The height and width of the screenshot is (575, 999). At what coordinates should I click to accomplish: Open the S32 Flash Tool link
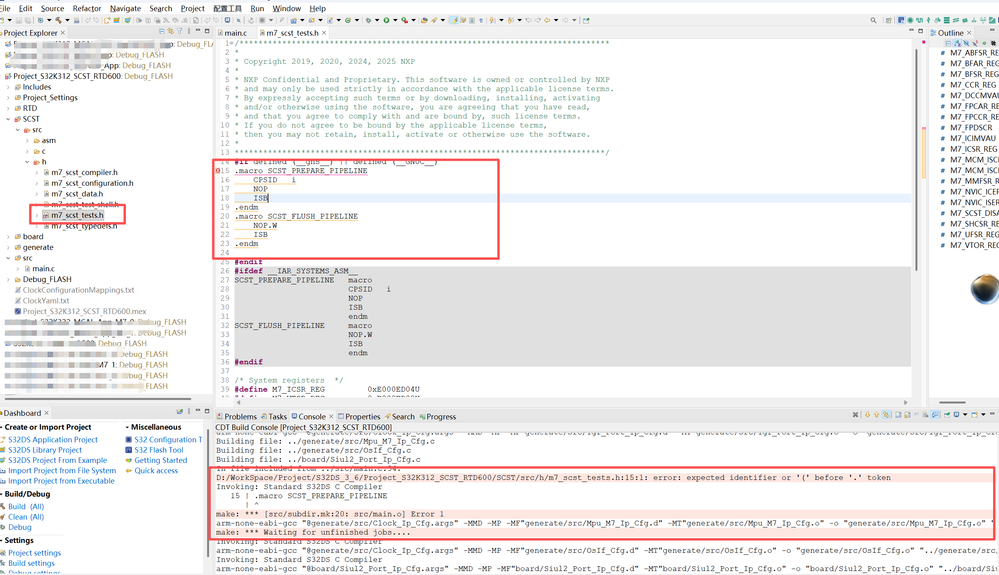click(159, 450)
